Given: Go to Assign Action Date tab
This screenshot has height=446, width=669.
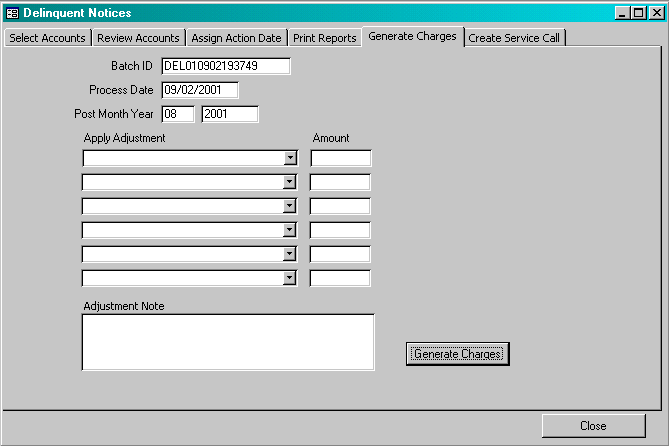Looking at the screenshot, I should (x=236, y=38).
